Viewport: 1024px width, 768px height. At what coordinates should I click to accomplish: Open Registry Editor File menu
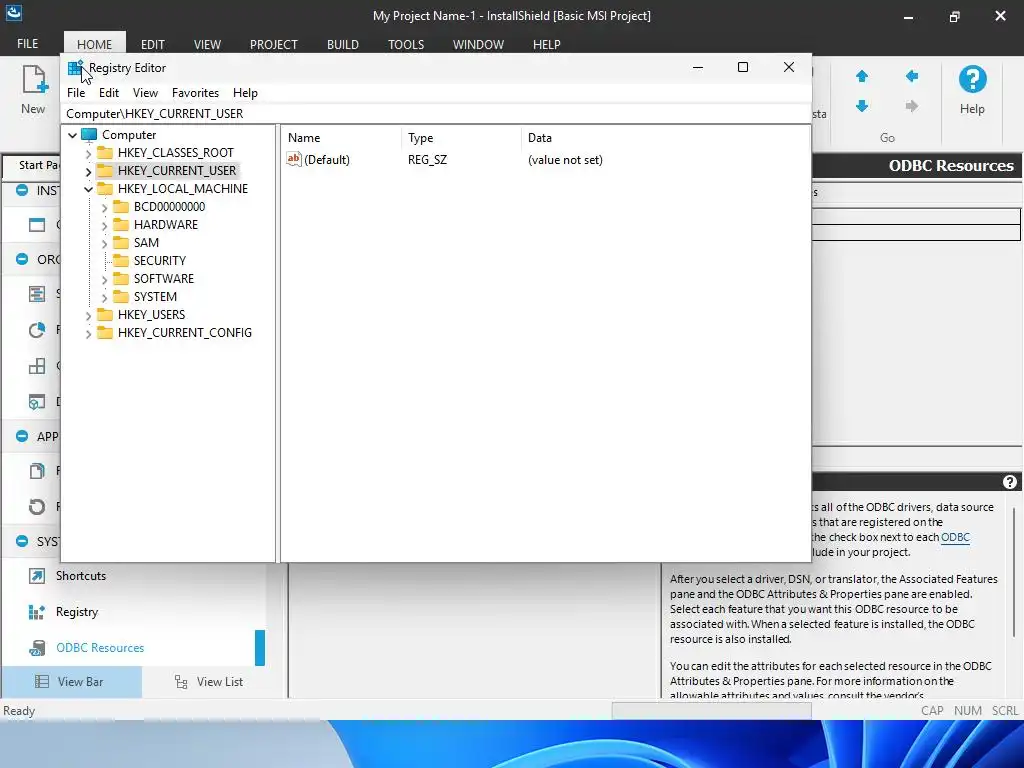click(76, 93)
